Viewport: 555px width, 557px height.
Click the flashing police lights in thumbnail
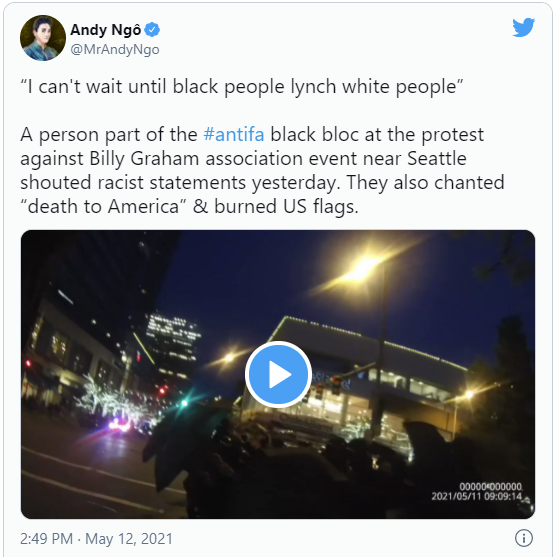[120, 425]
